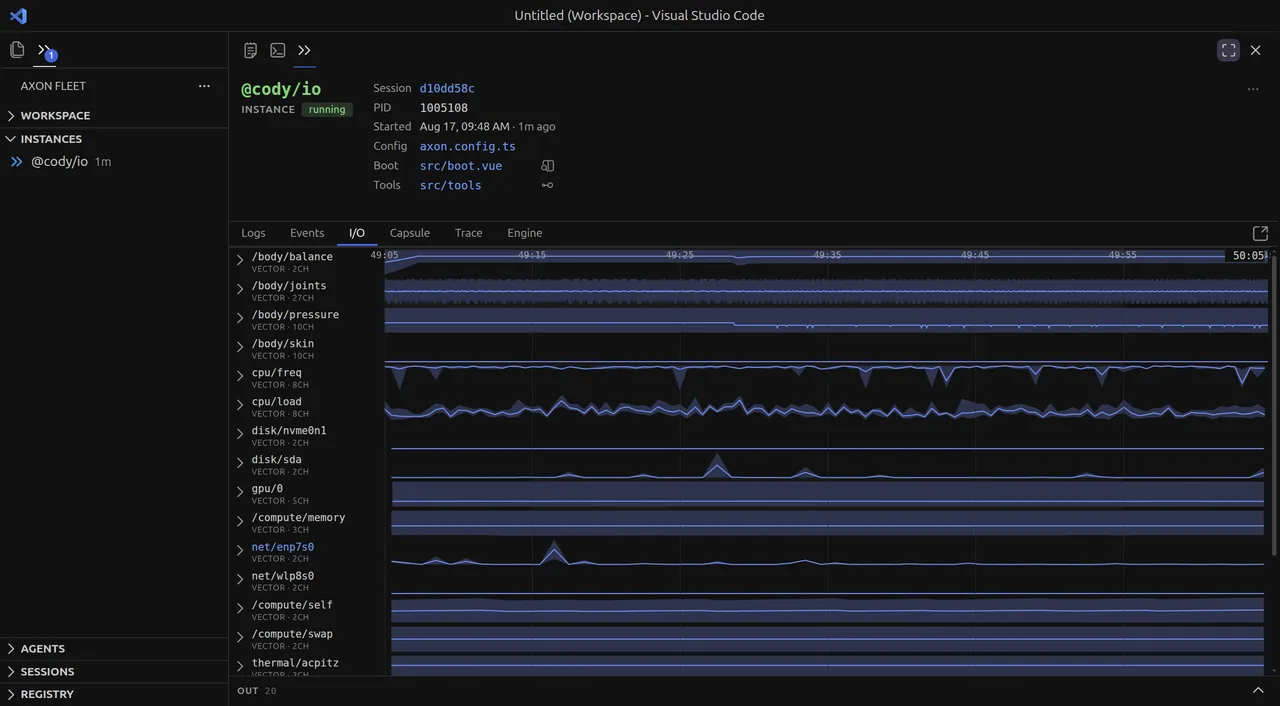Open I/O view in new window

(1260, 233)
